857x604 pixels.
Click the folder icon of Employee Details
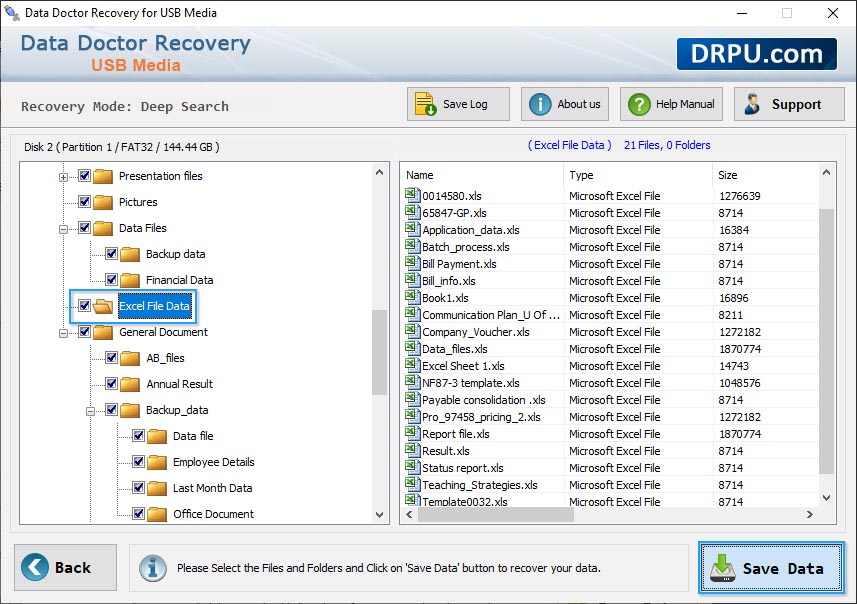click(157, 462)
